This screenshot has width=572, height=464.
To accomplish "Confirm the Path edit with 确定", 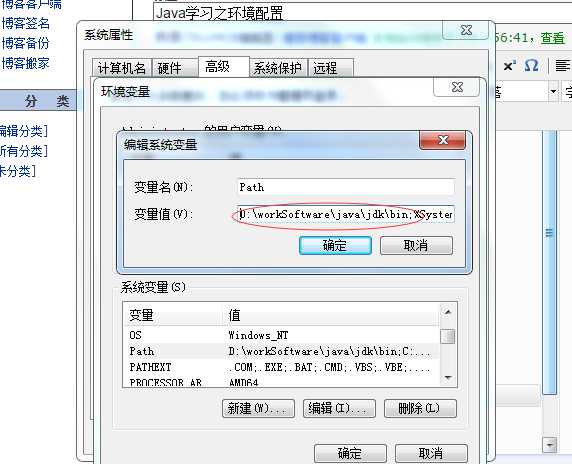I will [x=335, y=245].
